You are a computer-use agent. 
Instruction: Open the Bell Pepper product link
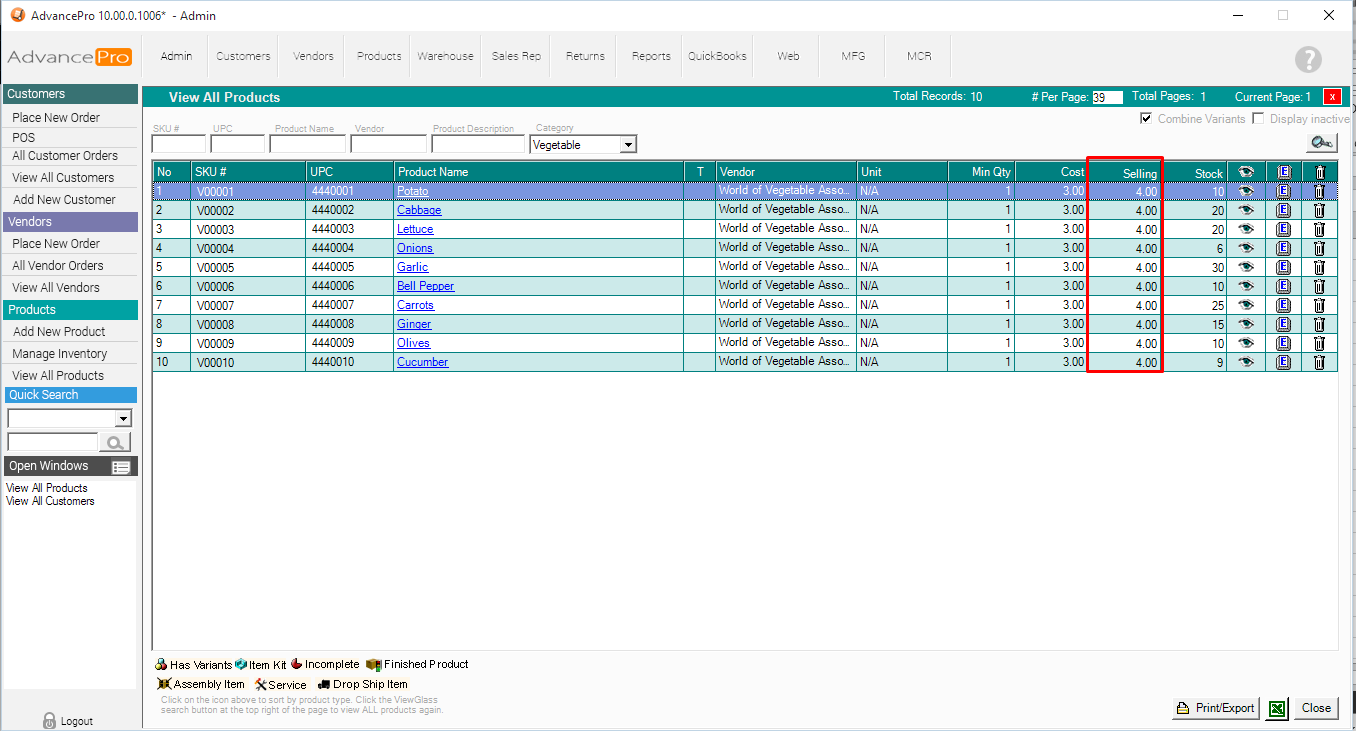pyautogui.click(x=425, y=286)
